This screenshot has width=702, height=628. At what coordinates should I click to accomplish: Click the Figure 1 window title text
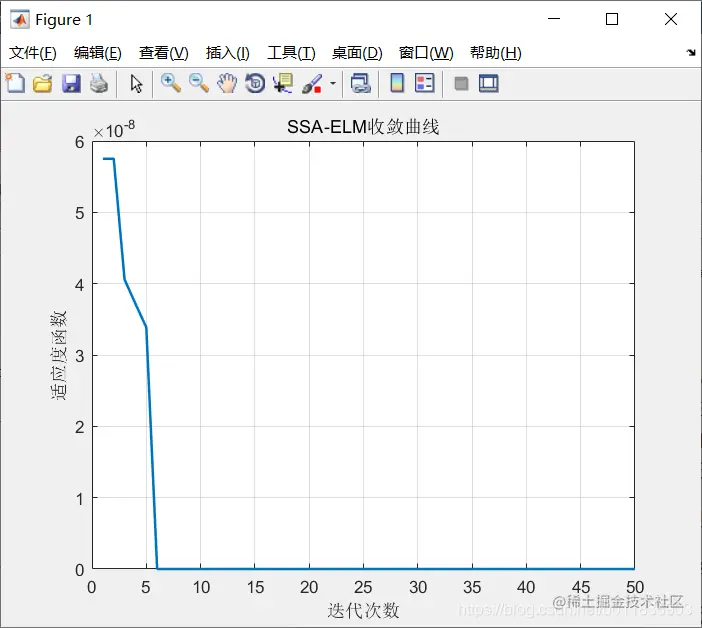[64, 20]
